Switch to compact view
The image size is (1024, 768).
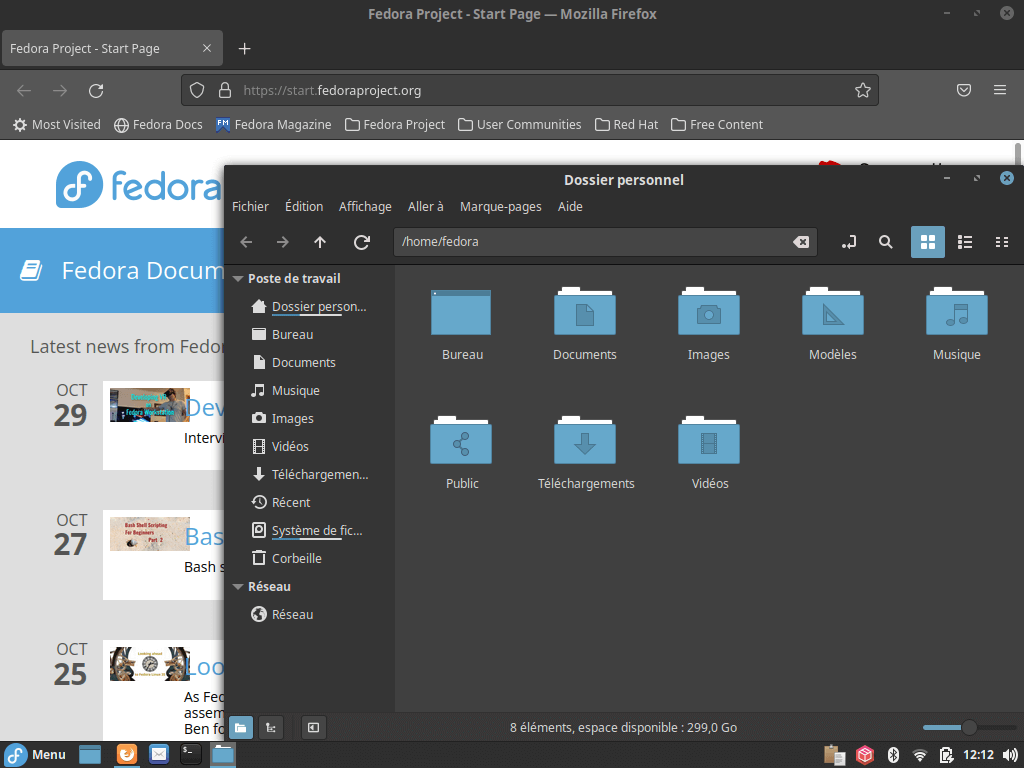(1002, 242)
